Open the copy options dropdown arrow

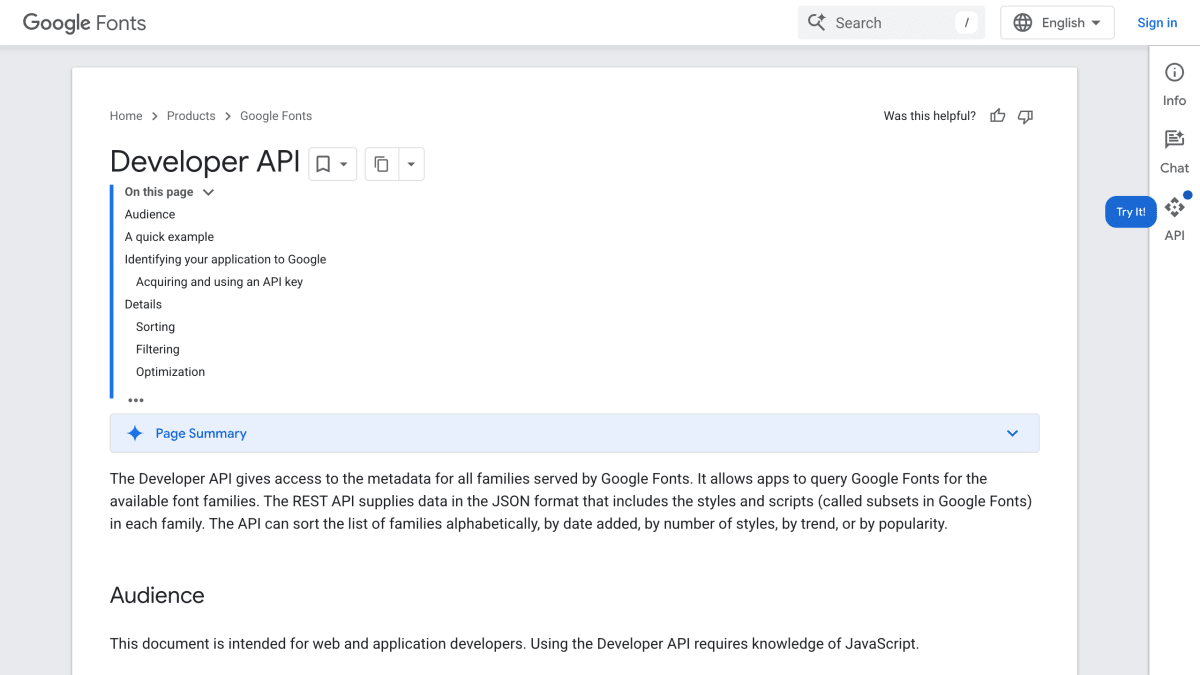click(x=411, y=164)
